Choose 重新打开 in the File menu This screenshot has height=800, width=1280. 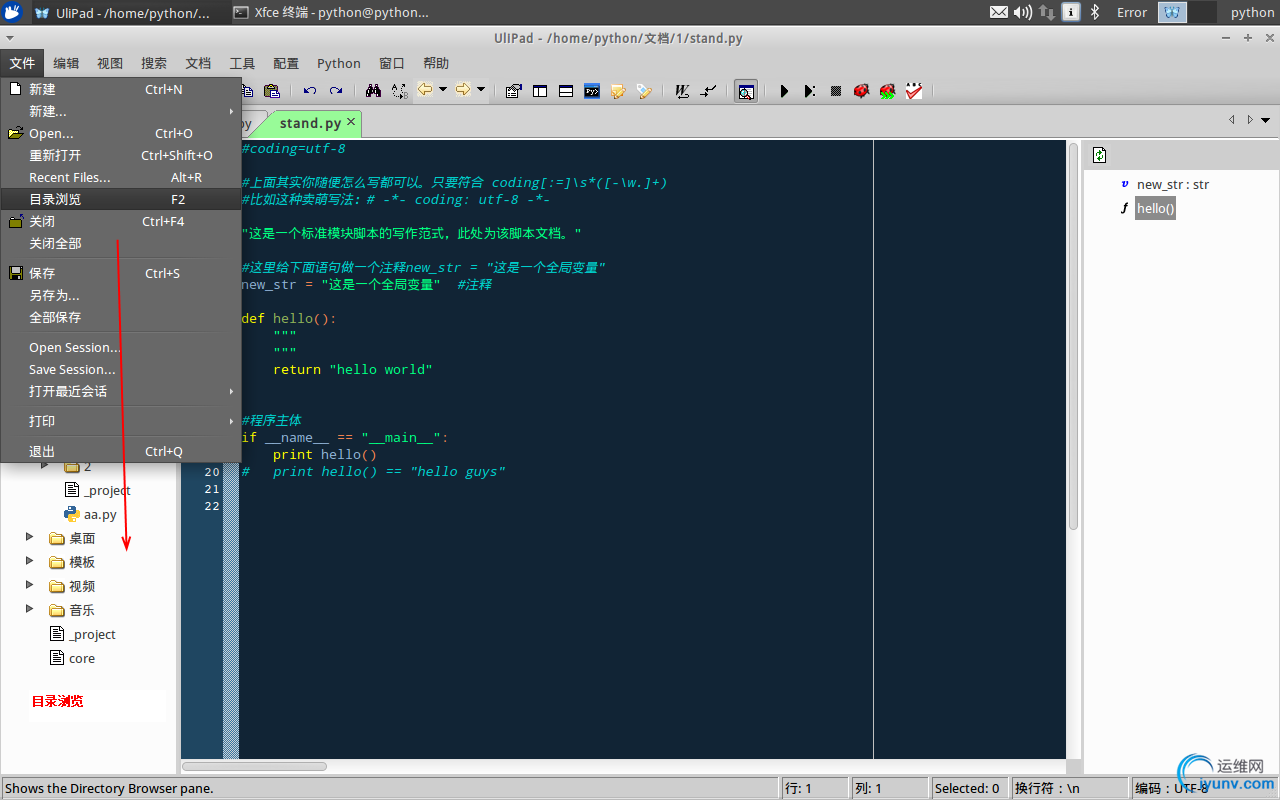121,155
